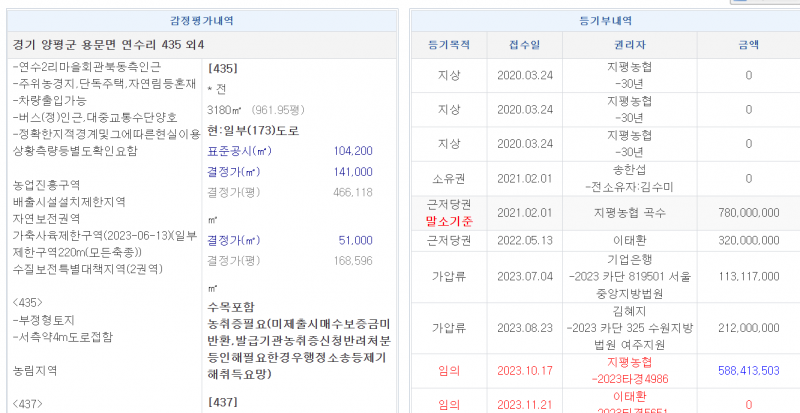This screenshot has height=413, width=800.
Task: Select the 등기목적 column header
Action: [x=448, y=44]
